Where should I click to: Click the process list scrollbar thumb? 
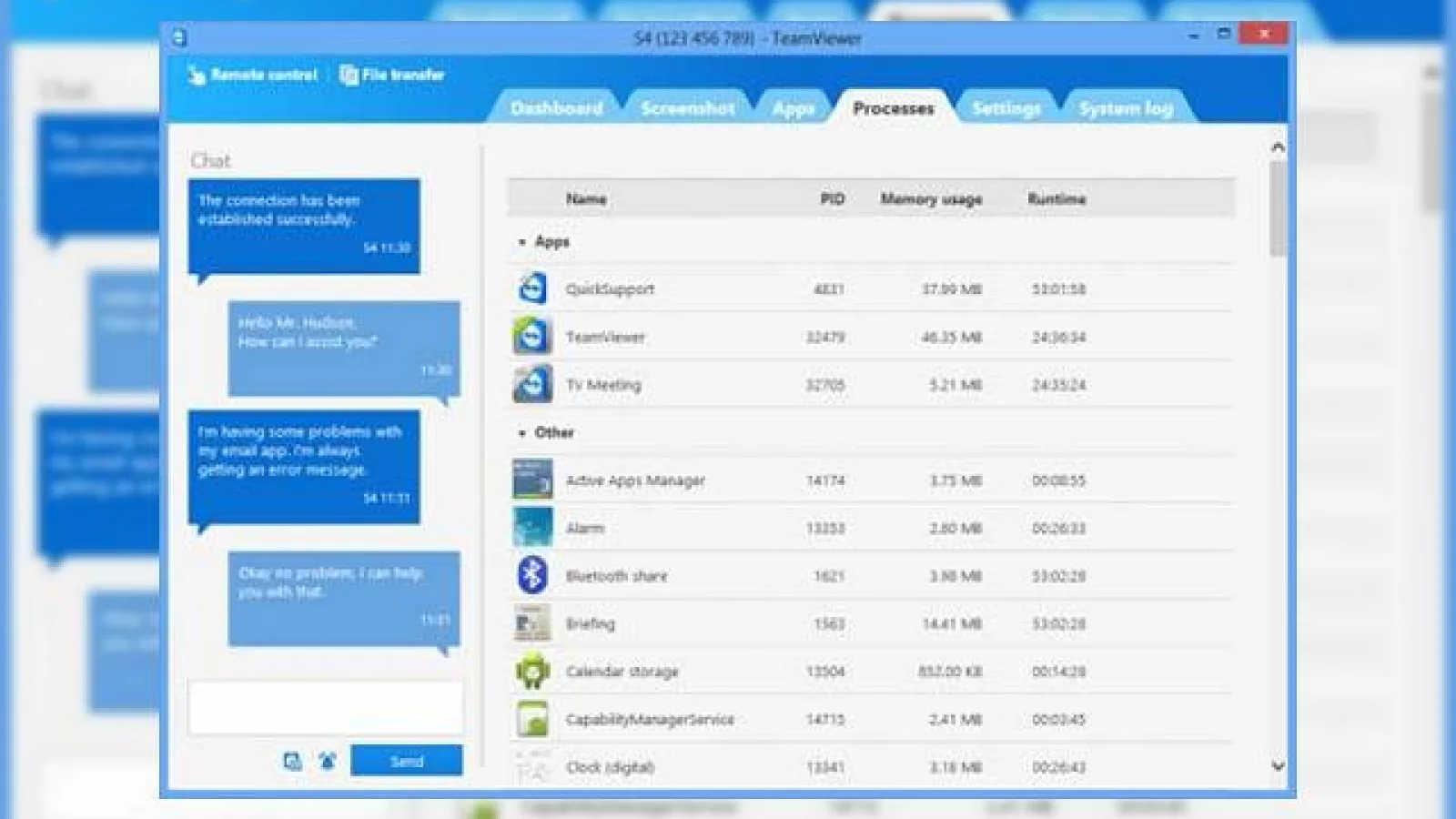[1278, 209]
